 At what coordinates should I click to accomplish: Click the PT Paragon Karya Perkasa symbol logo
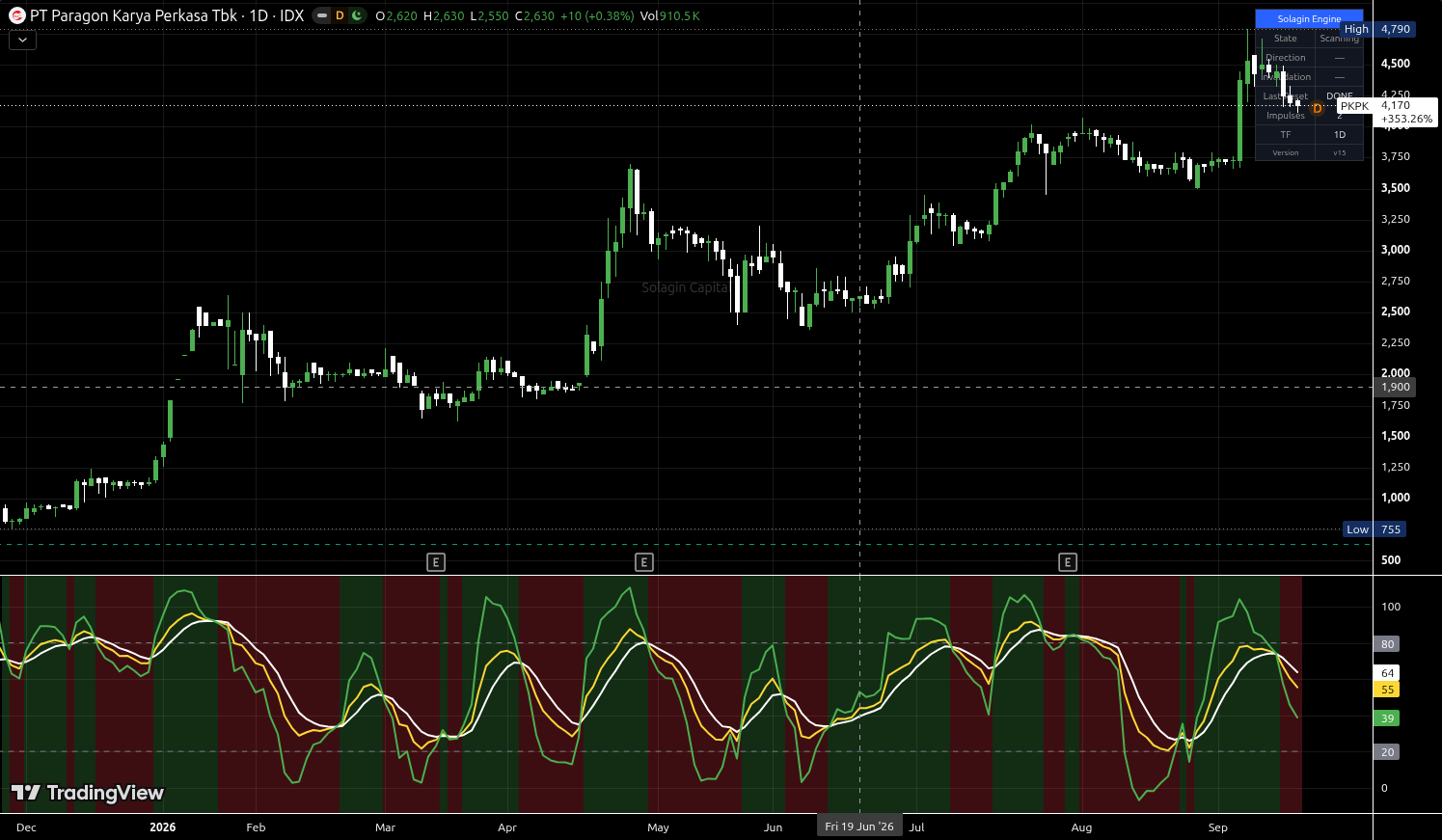click(x=16, y=15)
